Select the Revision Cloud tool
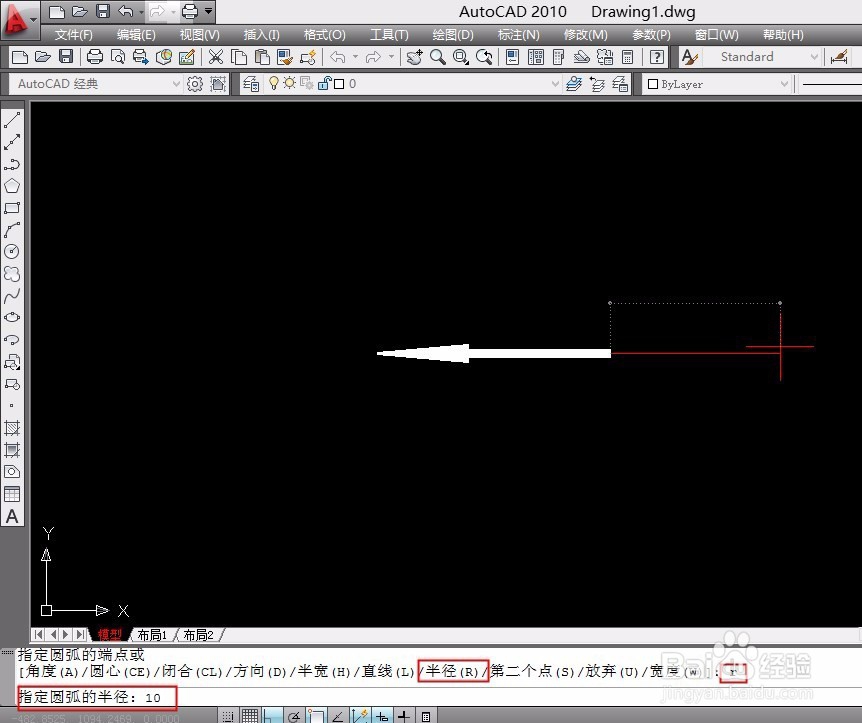Viewport: 862px width, 723px height. click(12, 274)
